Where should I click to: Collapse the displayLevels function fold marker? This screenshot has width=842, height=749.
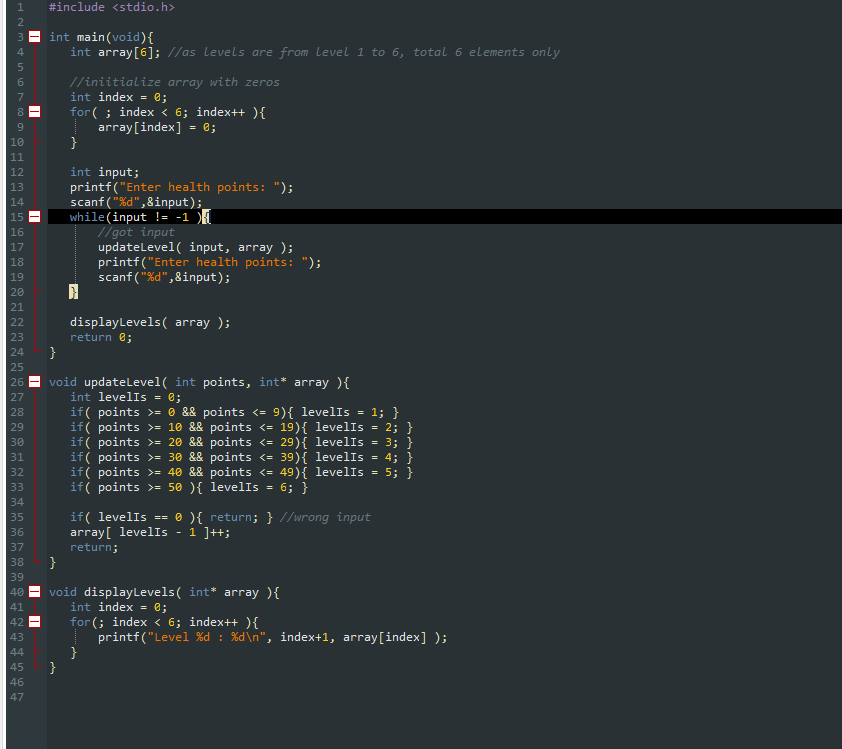pos(33,592)
